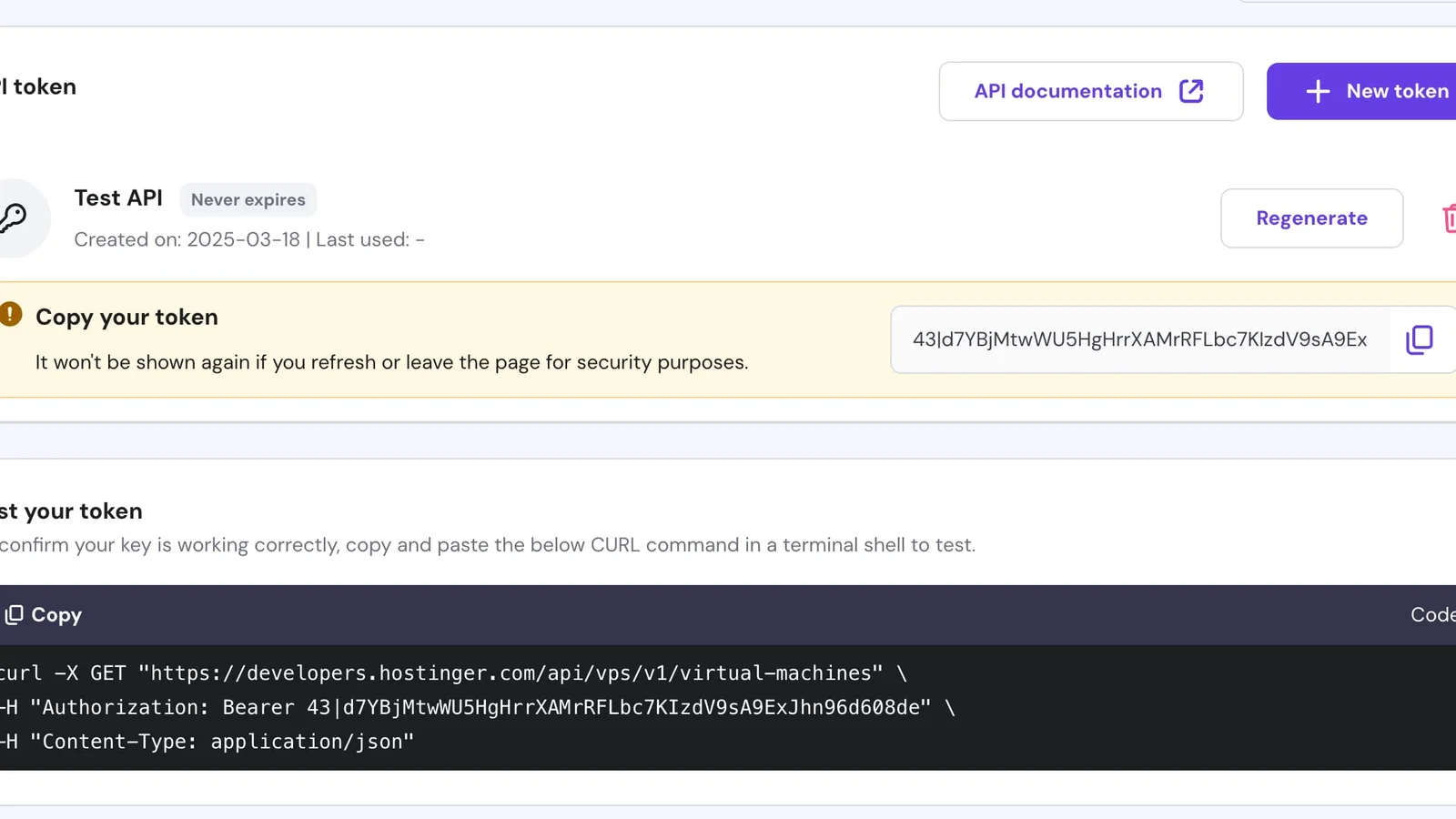Open the API documentation page
Viewport: 1456px width, 819px height.
[x=1067, y=91]
